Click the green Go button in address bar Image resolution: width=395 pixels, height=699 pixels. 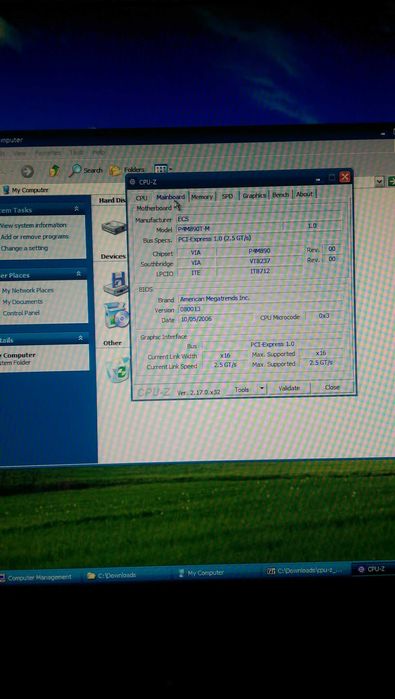pyautogui.click(x=391, y=181)
